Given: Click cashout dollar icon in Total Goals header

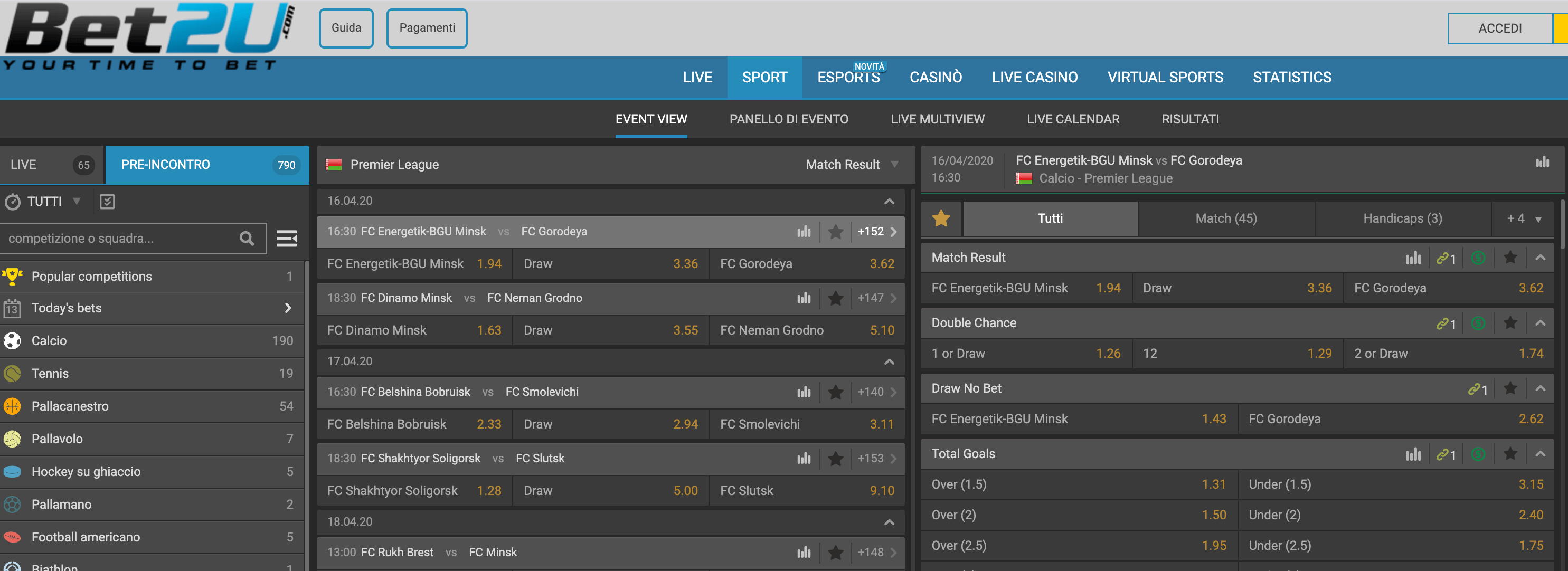Looking at the screenshot, I should tap(1478, 454).
